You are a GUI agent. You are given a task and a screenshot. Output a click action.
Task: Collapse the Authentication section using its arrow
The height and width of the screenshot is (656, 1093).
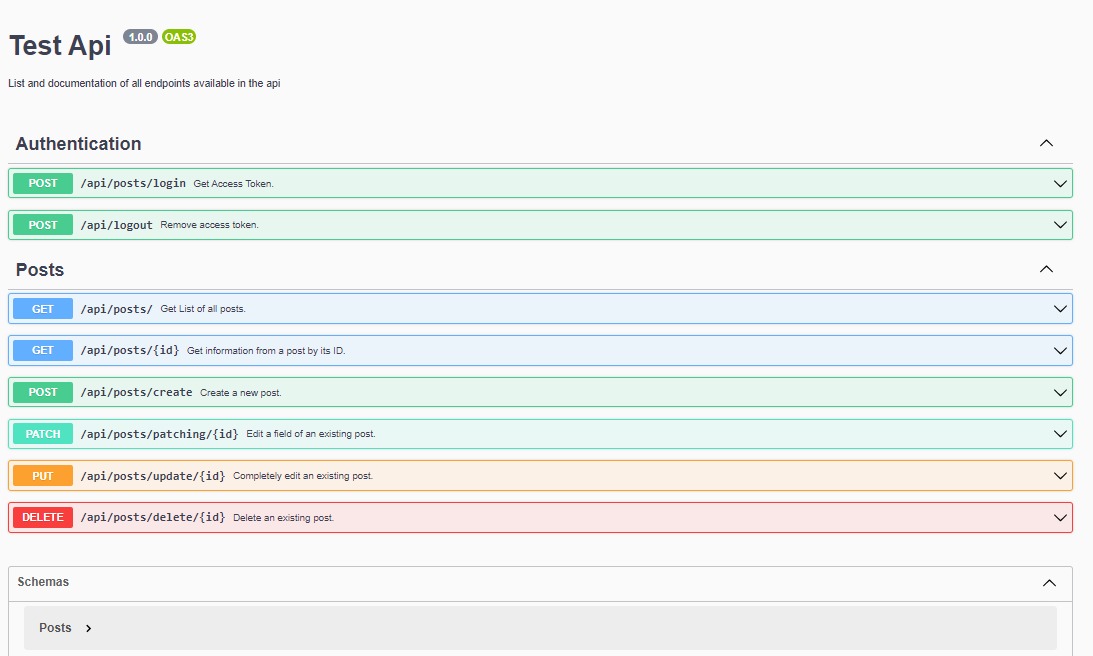(x=1046, y=143)
